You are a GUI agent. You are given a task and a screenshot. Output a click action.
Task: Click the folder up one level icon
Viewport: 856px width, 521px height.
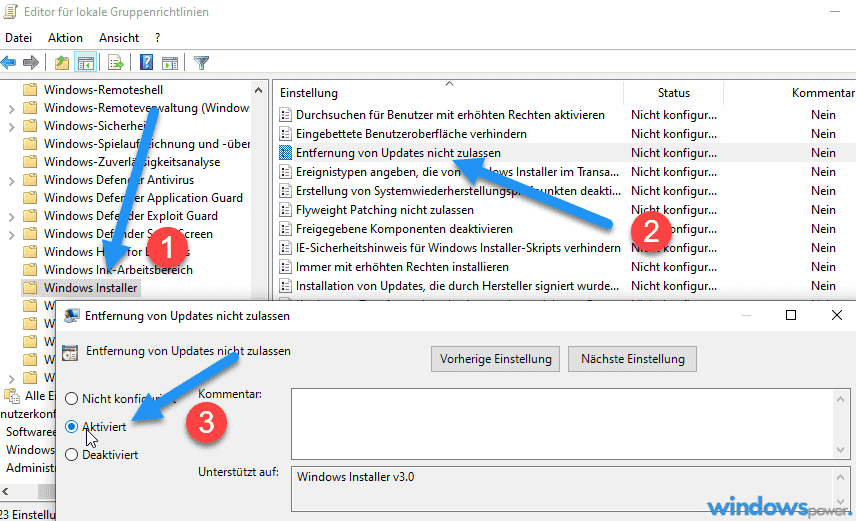click(x=63, y=63)
